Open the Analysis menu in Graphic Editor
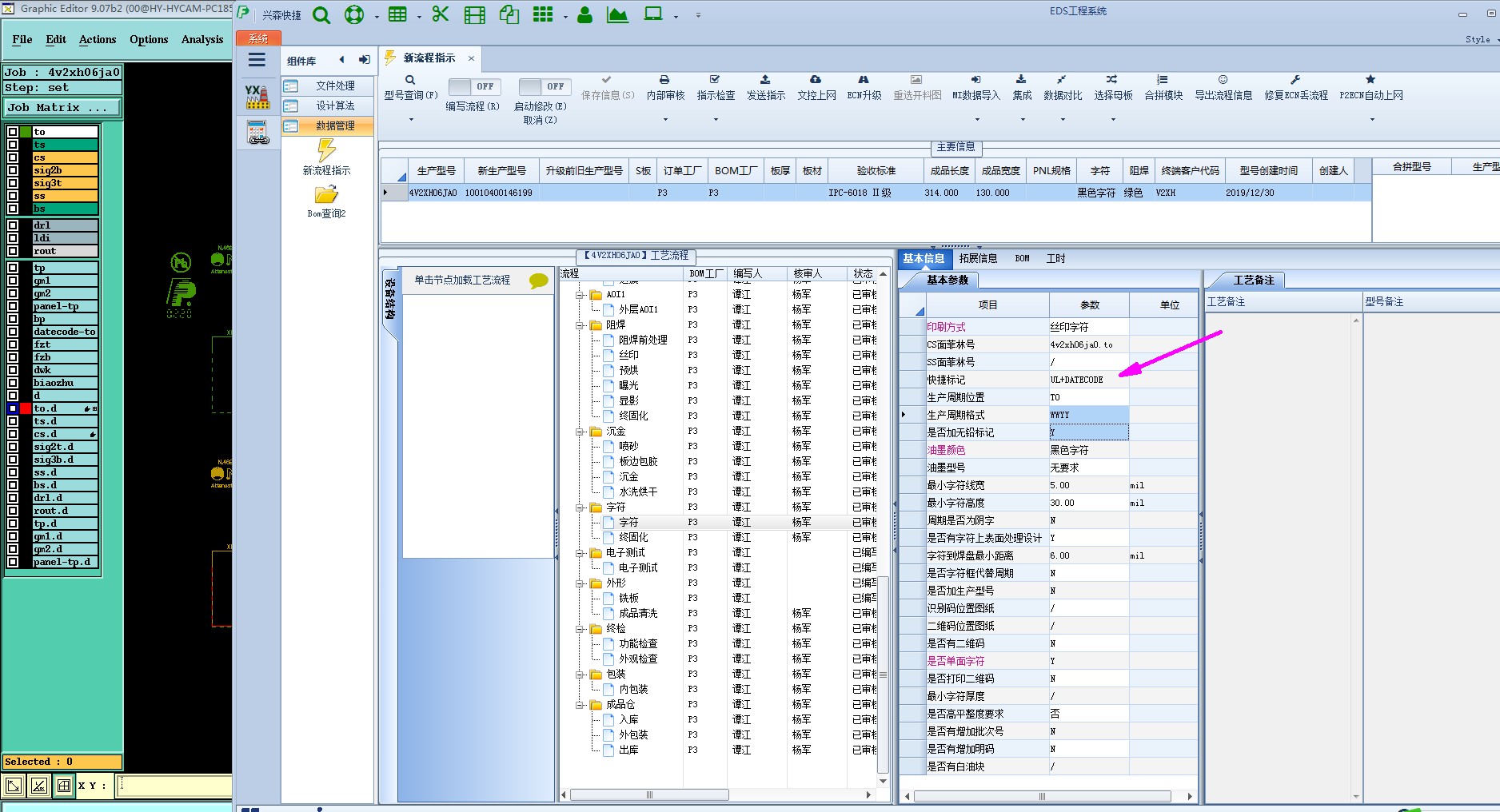Image resolution: width=1500 pixels, height=812 pixels. [x=202, y=39]
